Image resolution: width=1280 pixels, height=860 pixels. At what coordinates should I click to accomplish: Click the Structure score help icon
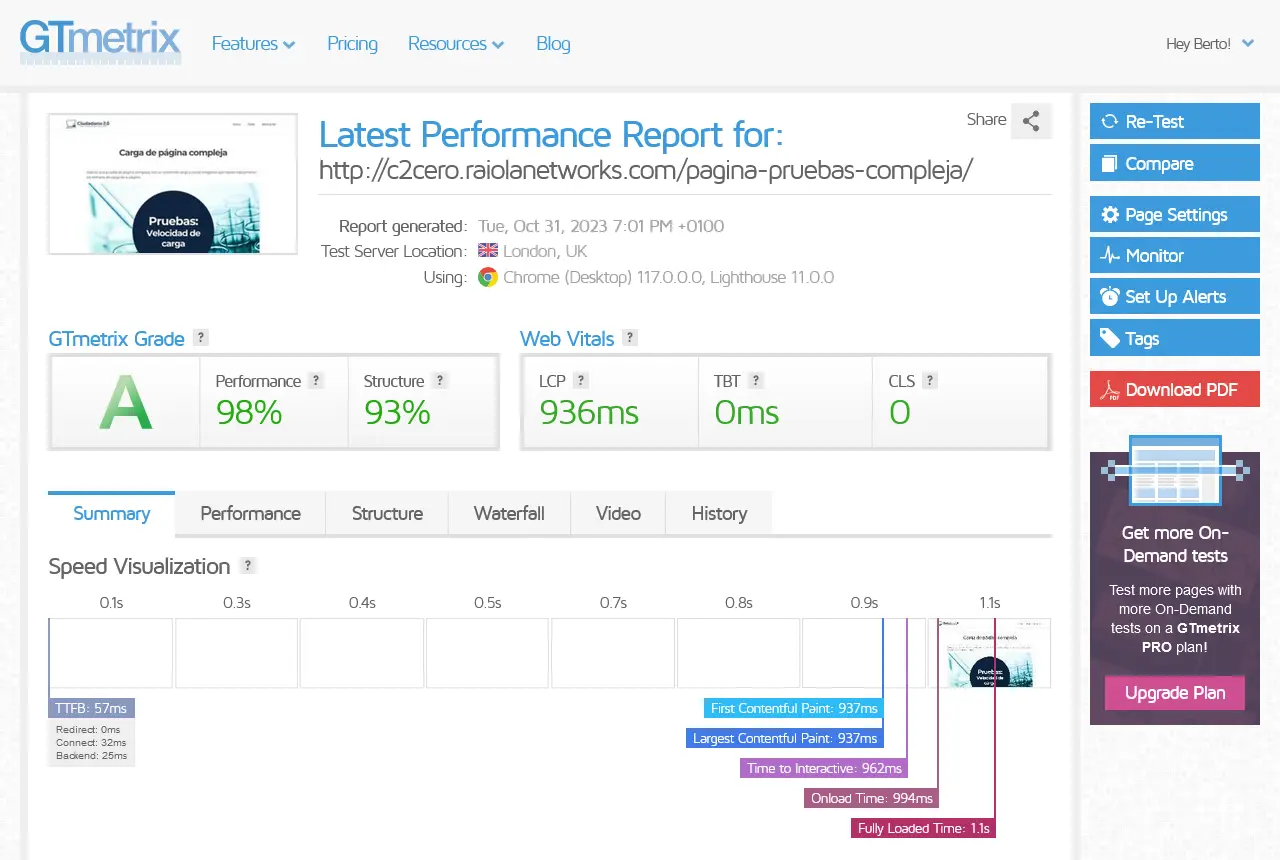click(440, 381)
